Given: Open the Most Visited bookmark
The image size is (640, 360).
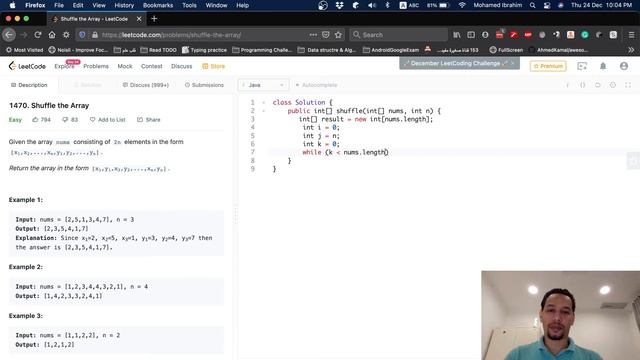Looking at the screenshot, I should pyautogui.click(x=24, y=50).
